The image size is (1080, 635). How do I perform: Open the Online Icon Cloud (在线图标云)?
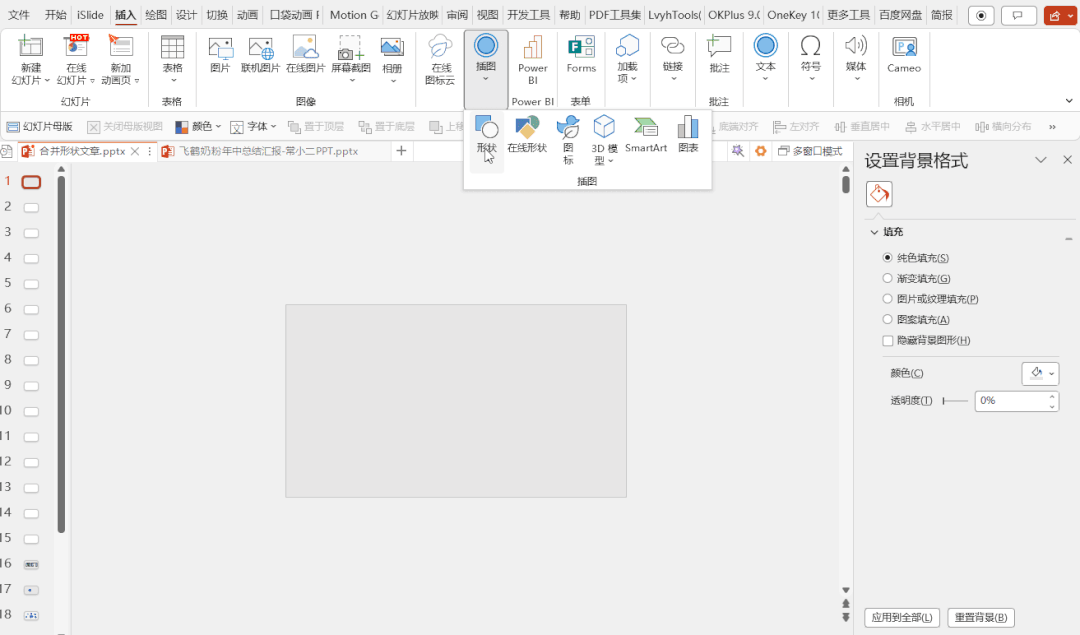(x=440, y=61)
